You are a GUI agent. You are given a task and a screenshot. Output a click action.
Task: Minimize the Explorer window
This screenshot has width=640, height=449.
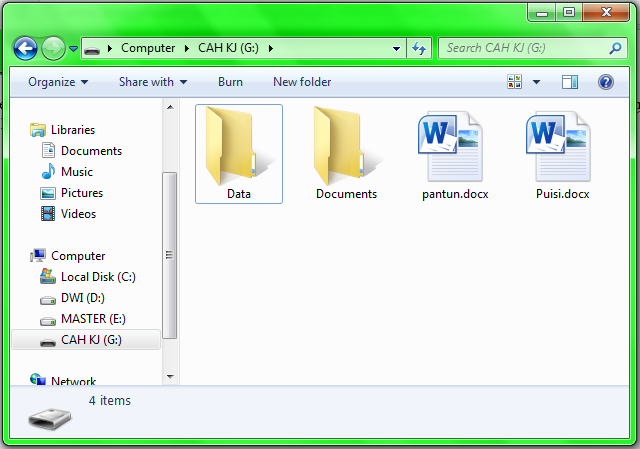[x=542, y=13]
